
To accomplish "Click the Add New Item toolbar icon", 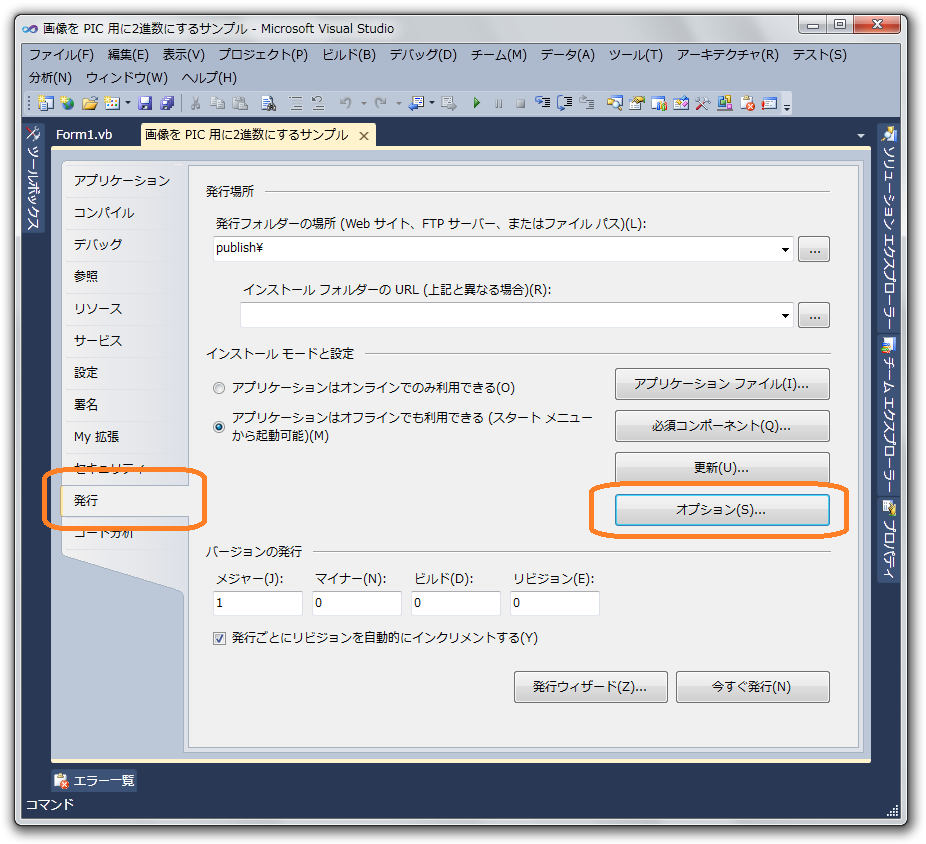I will point(112,103).
